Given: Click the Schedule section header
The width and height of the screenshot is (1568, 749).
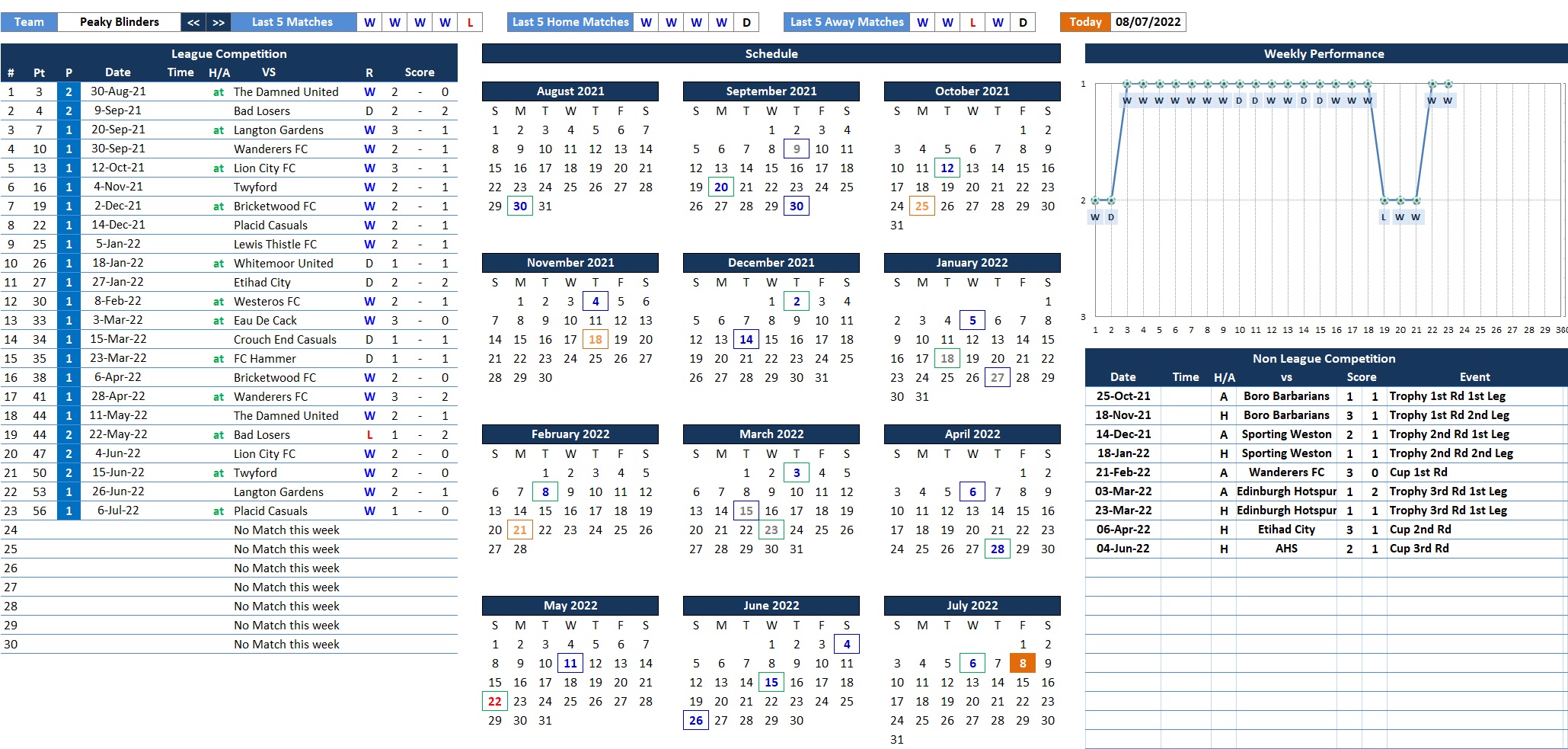Looking at the screenshot, I should tap(771, 53).
